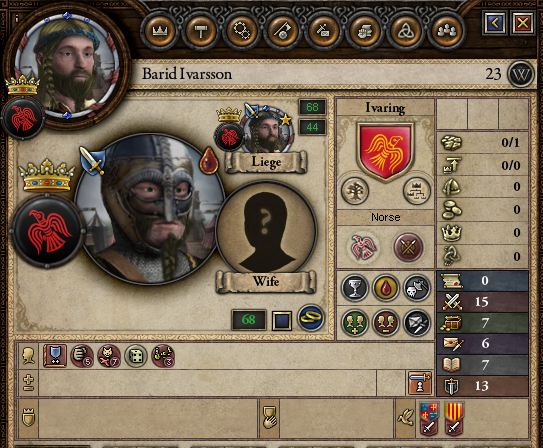Open the laws hammer menu button
Screen dimensions: 543x448
[201, 31]
